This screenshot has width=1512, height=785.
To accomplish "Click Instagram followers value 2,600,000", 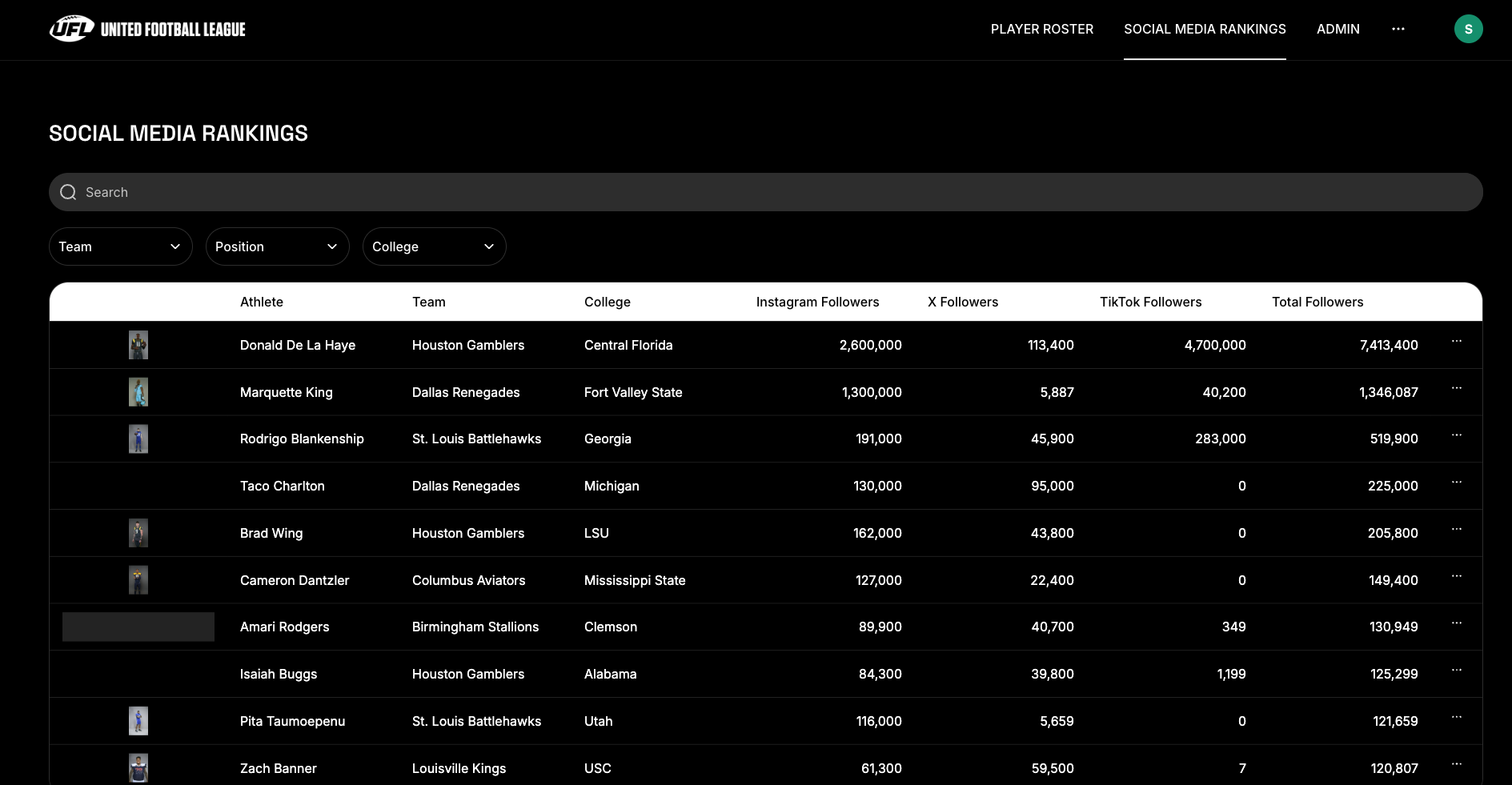I will point(871,345).
